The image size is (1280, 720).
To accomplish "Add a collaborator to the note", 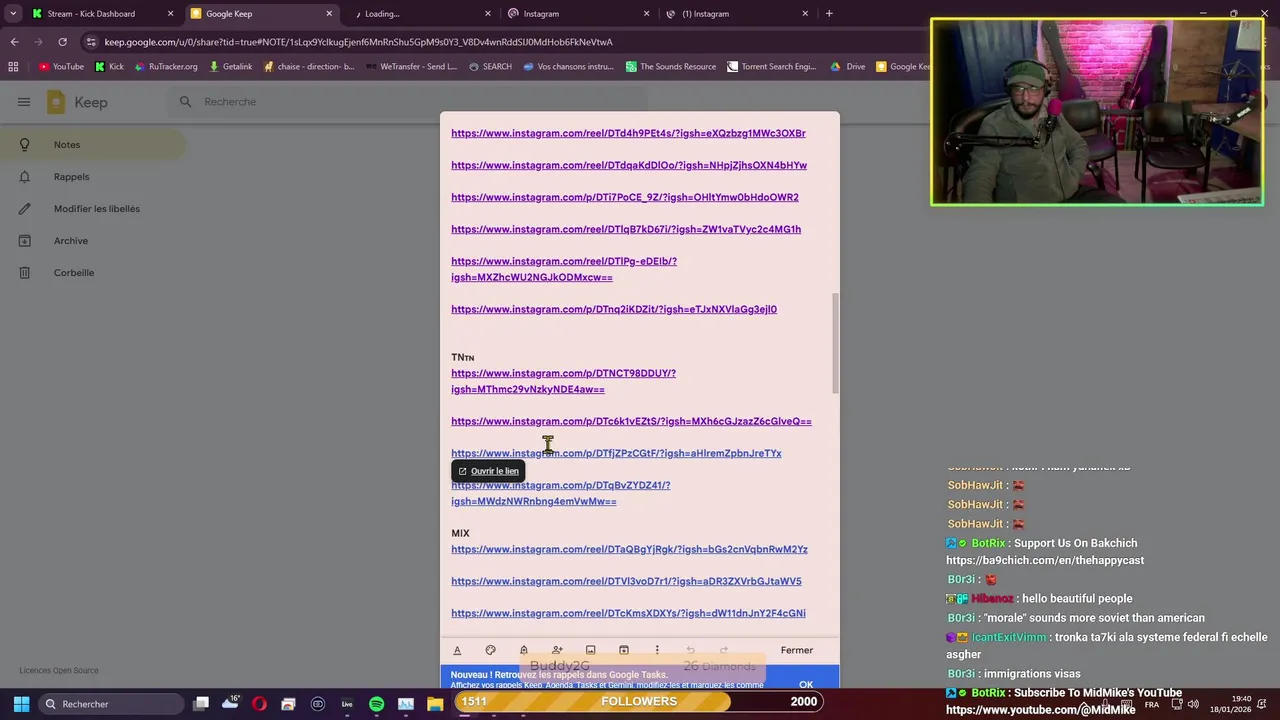I will tap(557, 650).
